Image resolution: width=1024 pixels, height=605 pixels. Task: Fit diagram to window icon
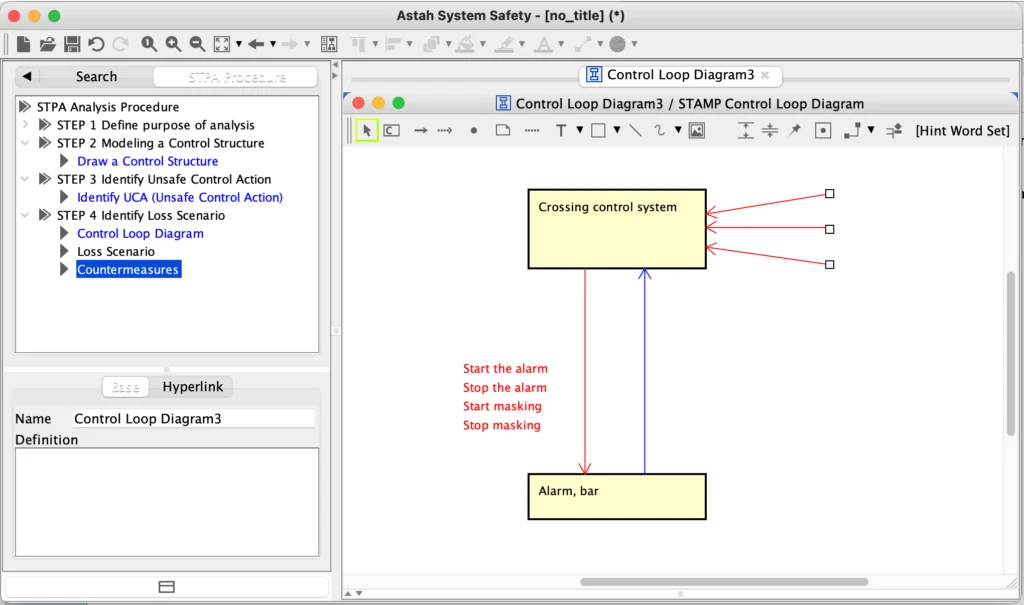[x=222, y=44]
